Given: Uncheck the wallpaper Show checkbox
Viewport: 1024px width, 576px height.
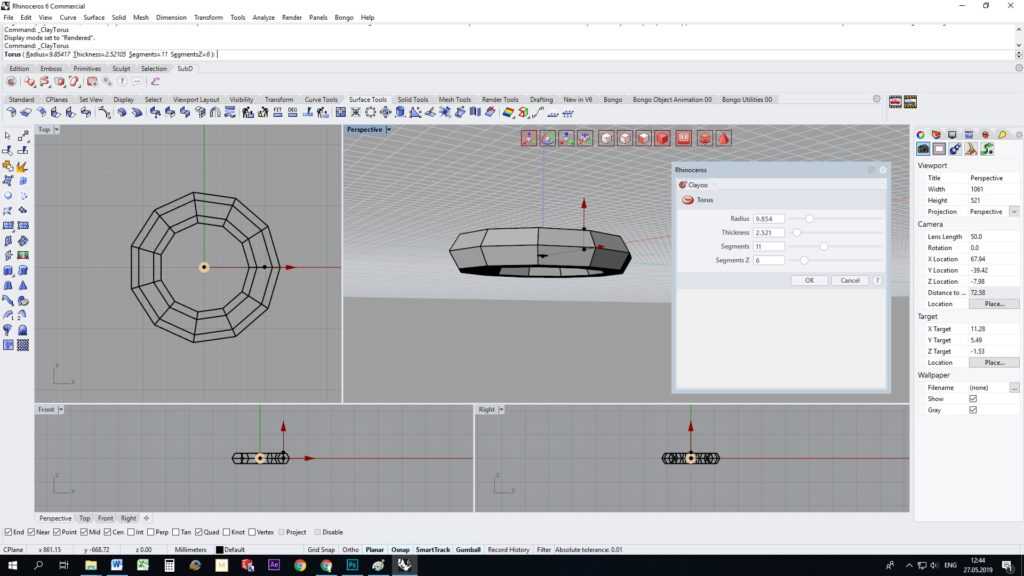Looking at the screenshot, I should tap(973, 398).
